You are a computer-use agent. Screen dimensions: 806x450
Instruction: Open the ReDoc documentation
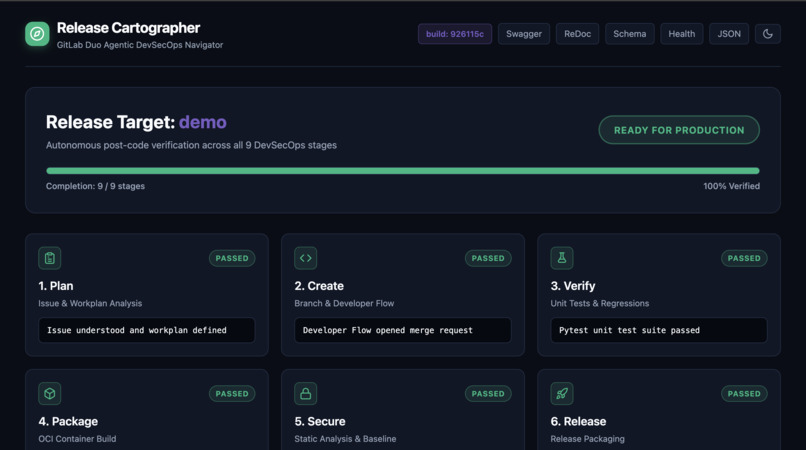577,34
